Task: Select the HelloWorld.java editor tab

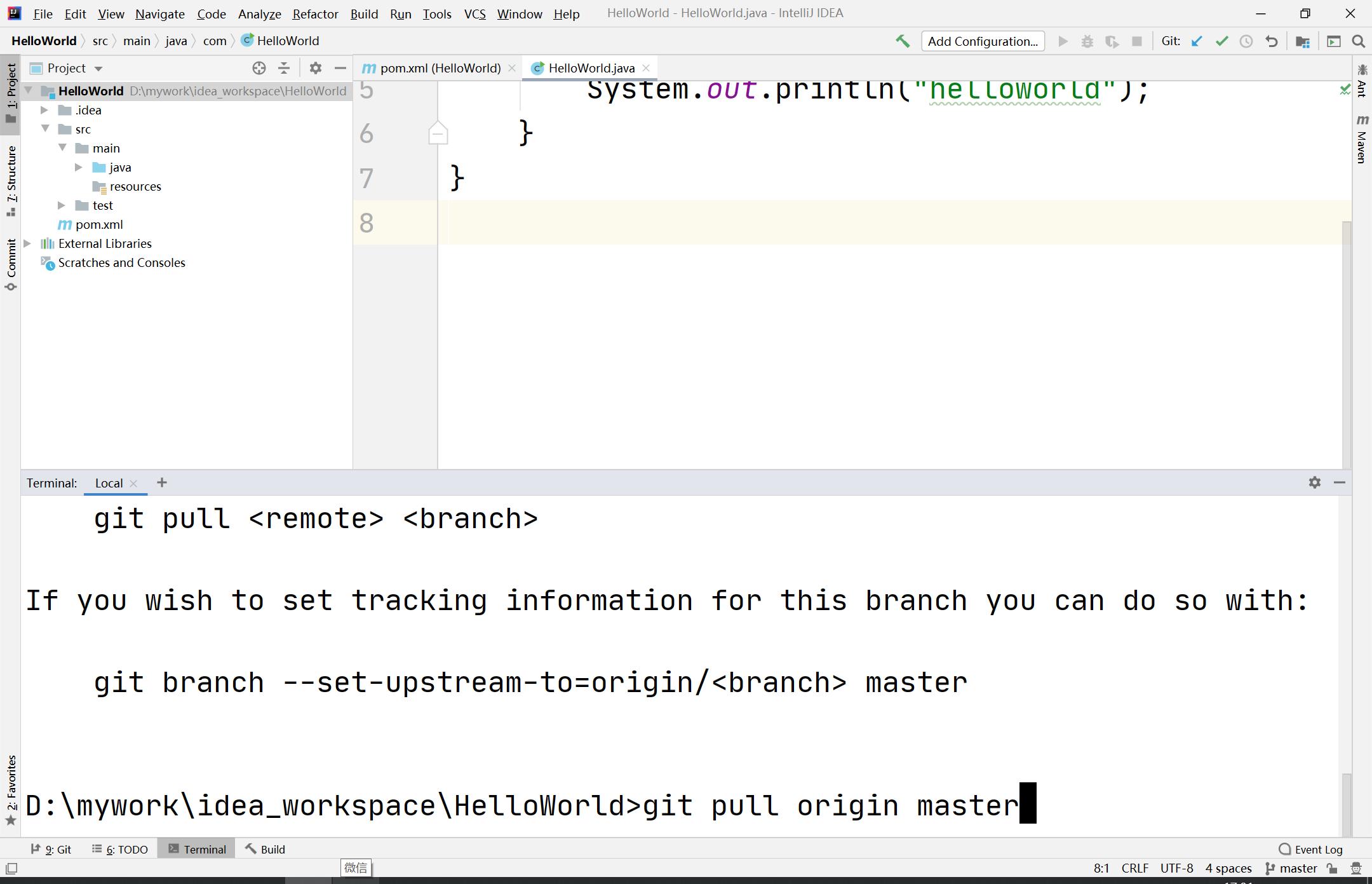Action: coord(590,67)
